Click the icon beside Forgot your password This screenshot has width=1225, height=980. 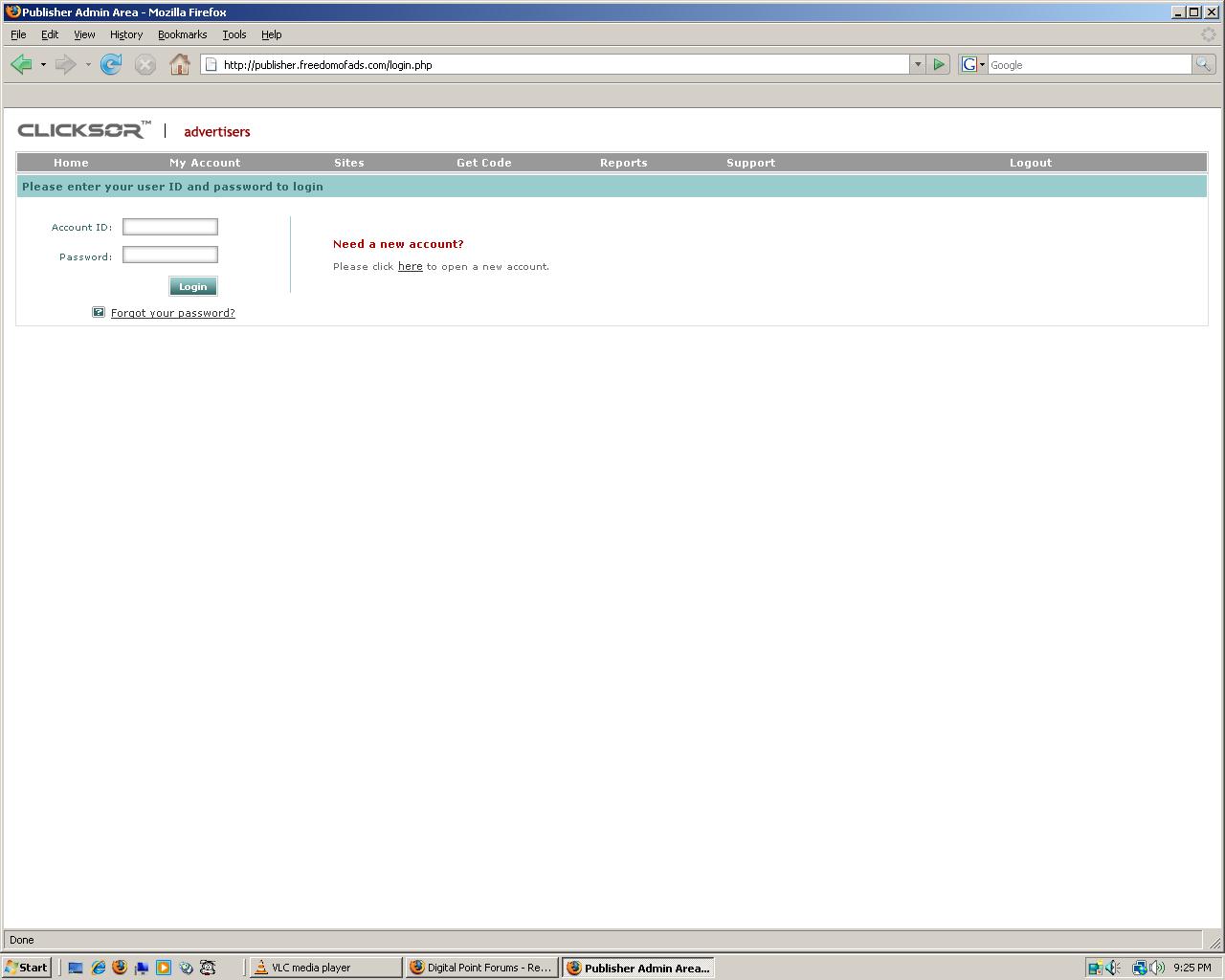pos(98,312)
